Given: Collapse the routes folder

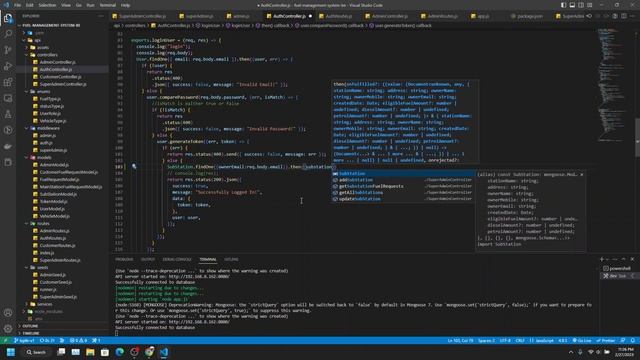Looking at the screenshot, I should 43,224.
